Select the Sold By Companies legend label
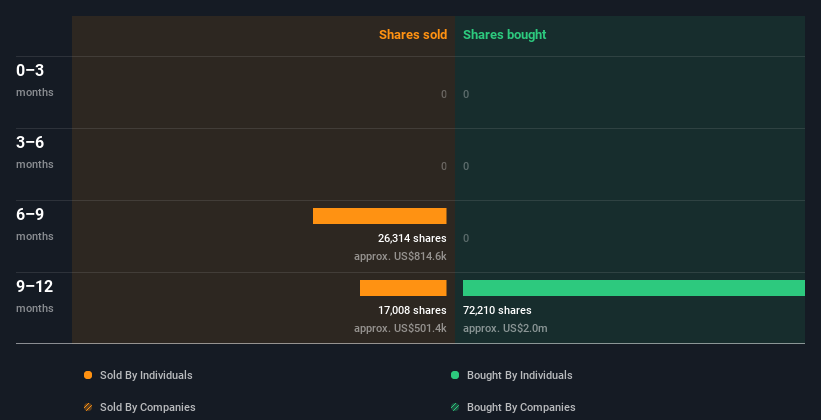 click(148, 407)
